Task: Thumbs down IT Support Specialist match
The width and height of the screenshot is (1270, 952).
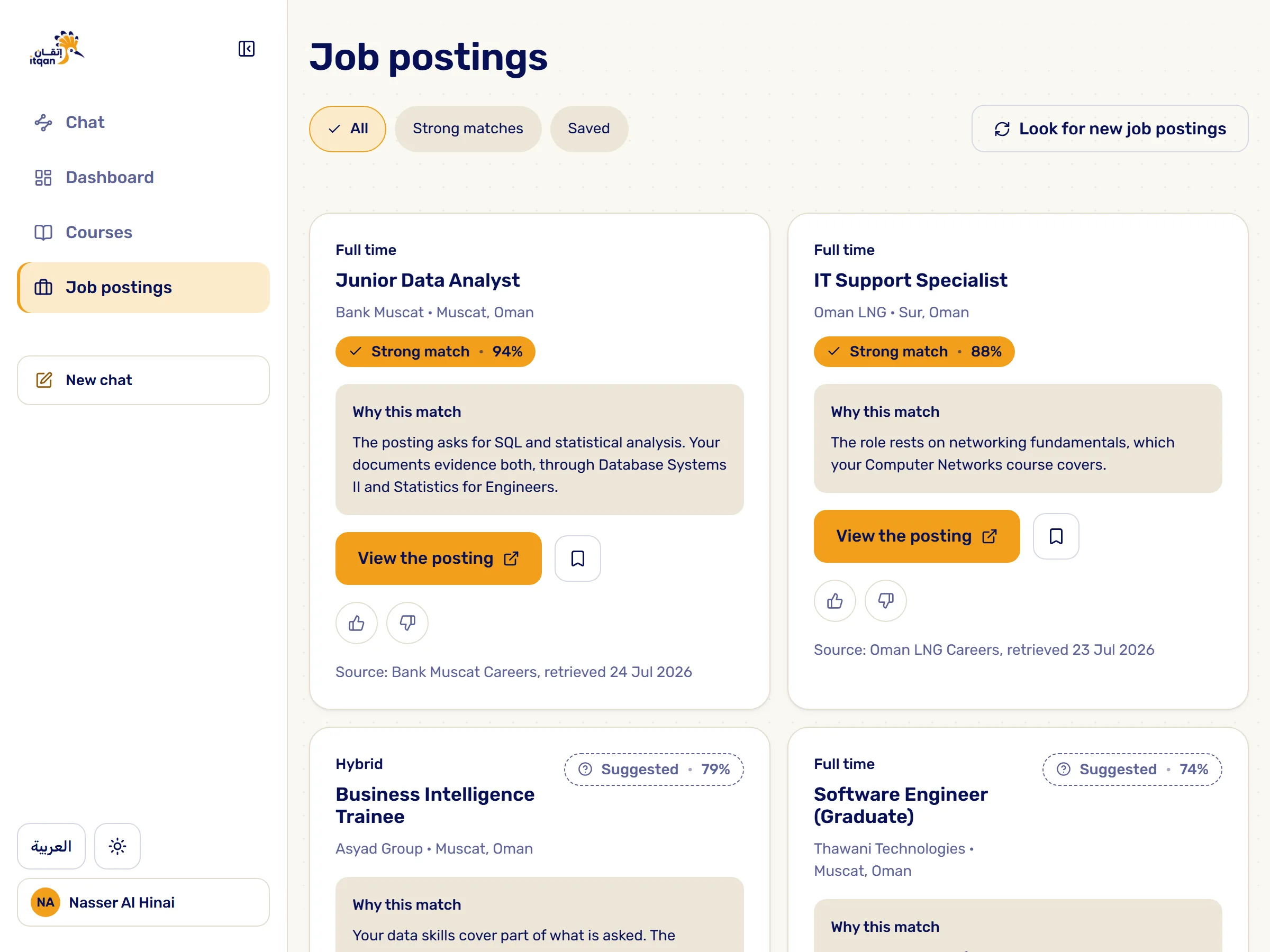Action: click(x=885, y=601)
